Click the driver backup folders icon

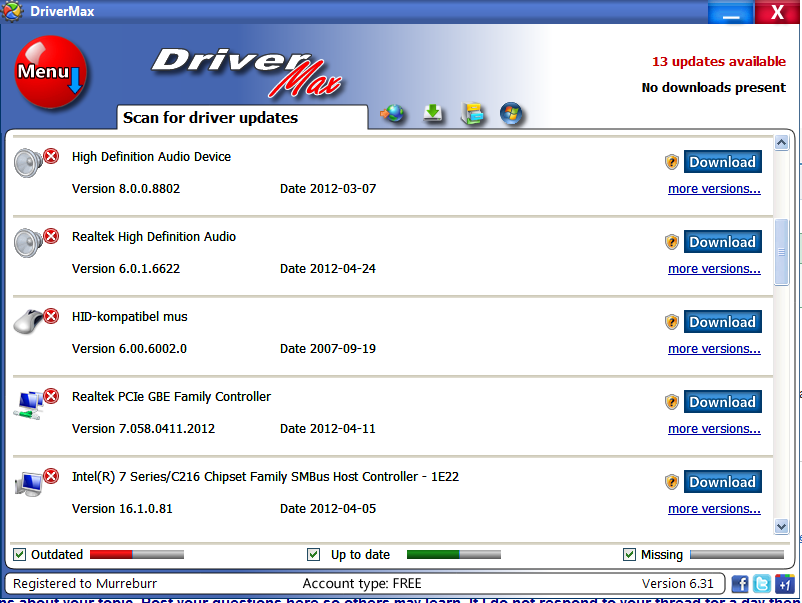[473, 114]
